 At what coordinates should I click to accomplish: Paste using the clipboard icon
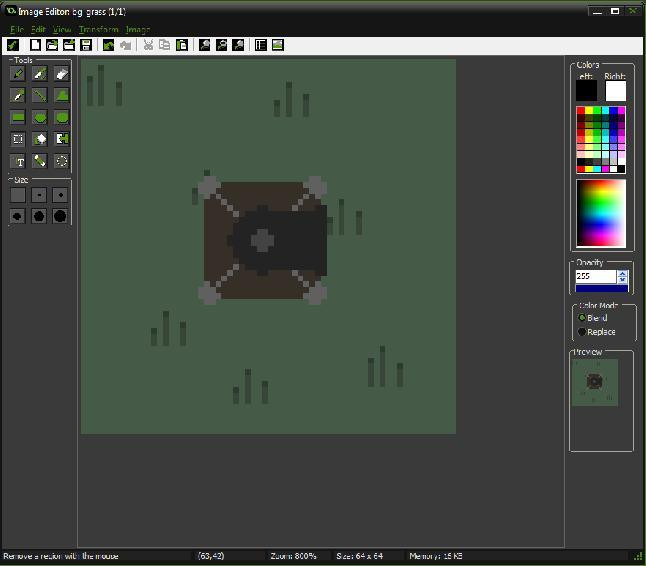pos(182,45)
